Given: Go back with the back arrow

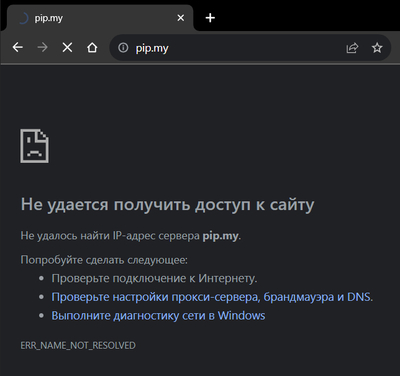Looking at the screenshot, I should click(18, 48).
